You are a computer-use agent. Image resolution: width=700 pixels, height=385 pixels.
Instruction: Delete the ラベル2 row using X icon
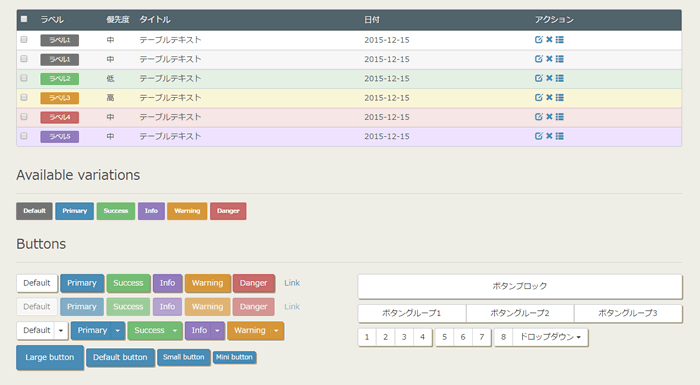click(x=549, y=78)
